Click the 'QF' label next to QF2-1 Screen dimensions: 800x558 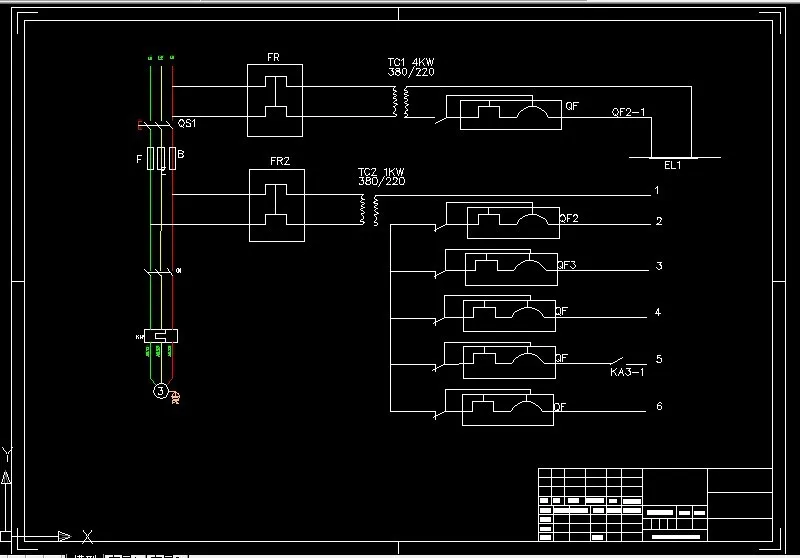(572, 106)
